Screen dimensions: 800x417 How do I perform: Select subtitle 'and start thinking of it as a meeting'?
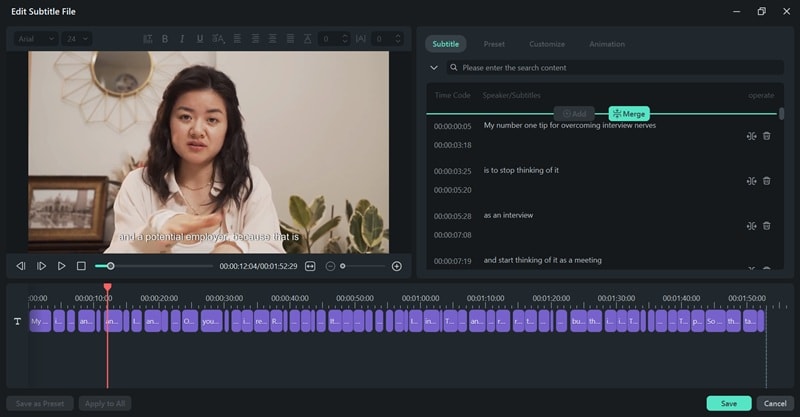(542, 260)
